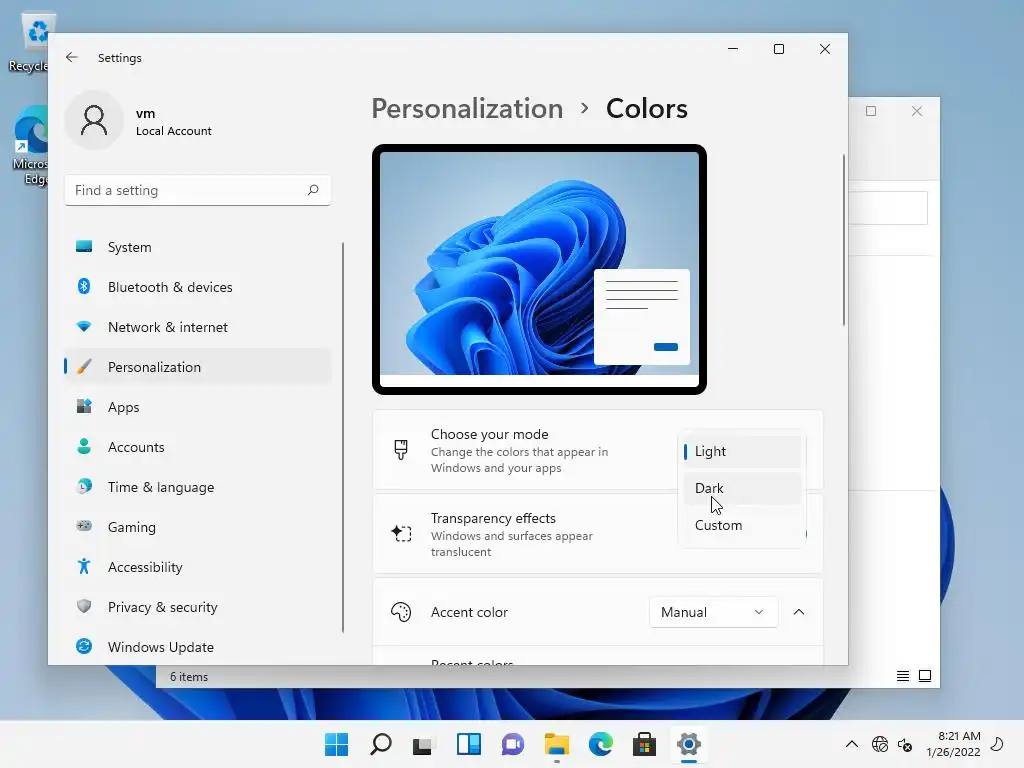Open the Accent color Manual dropdown
The width and height of the screenshot is (1024, 768).
tap(713, 612)
